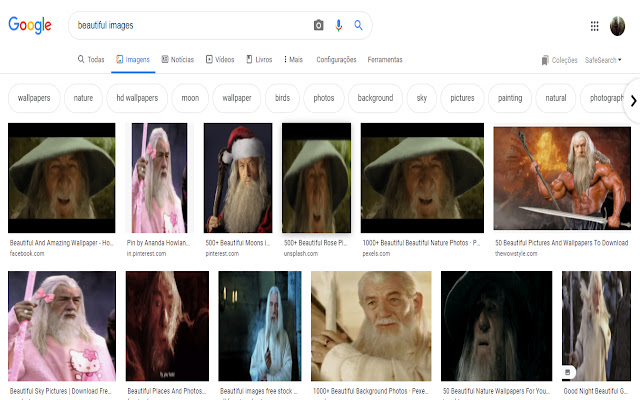This screenshot has height=400, width=640.
Task: Pick the 'birds' chip
Action: pyautogui.click(x=282, y=98)
